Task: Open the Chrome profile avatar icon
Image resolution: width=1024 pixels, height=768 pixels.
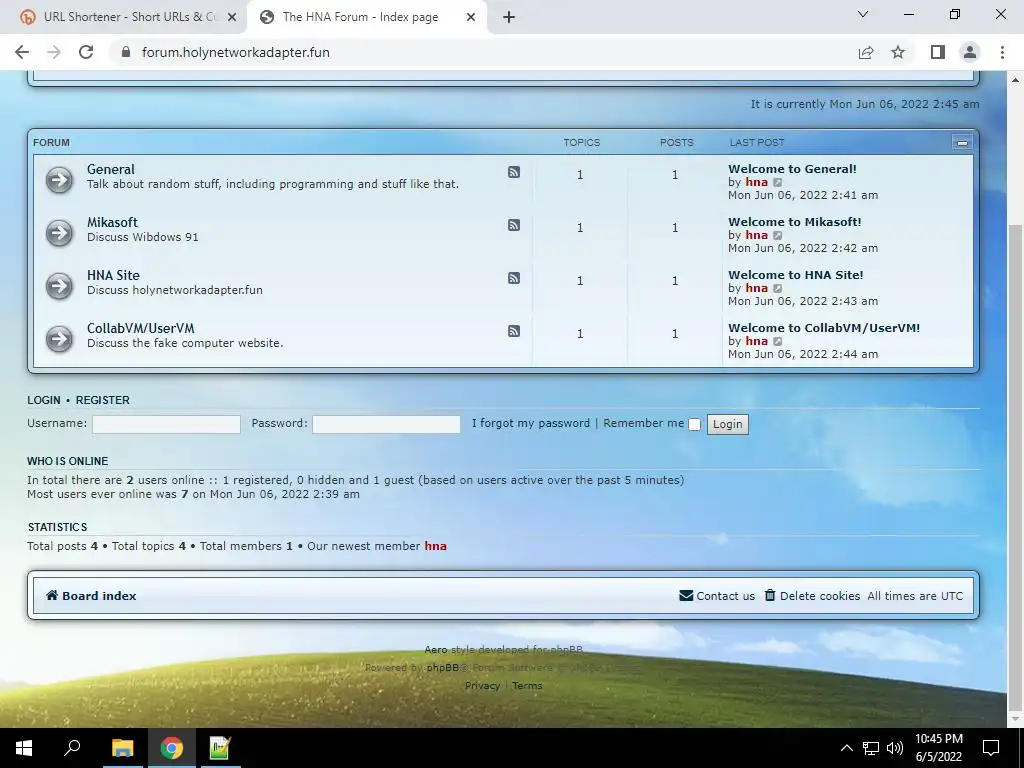Action: click(x=970, y=52)
